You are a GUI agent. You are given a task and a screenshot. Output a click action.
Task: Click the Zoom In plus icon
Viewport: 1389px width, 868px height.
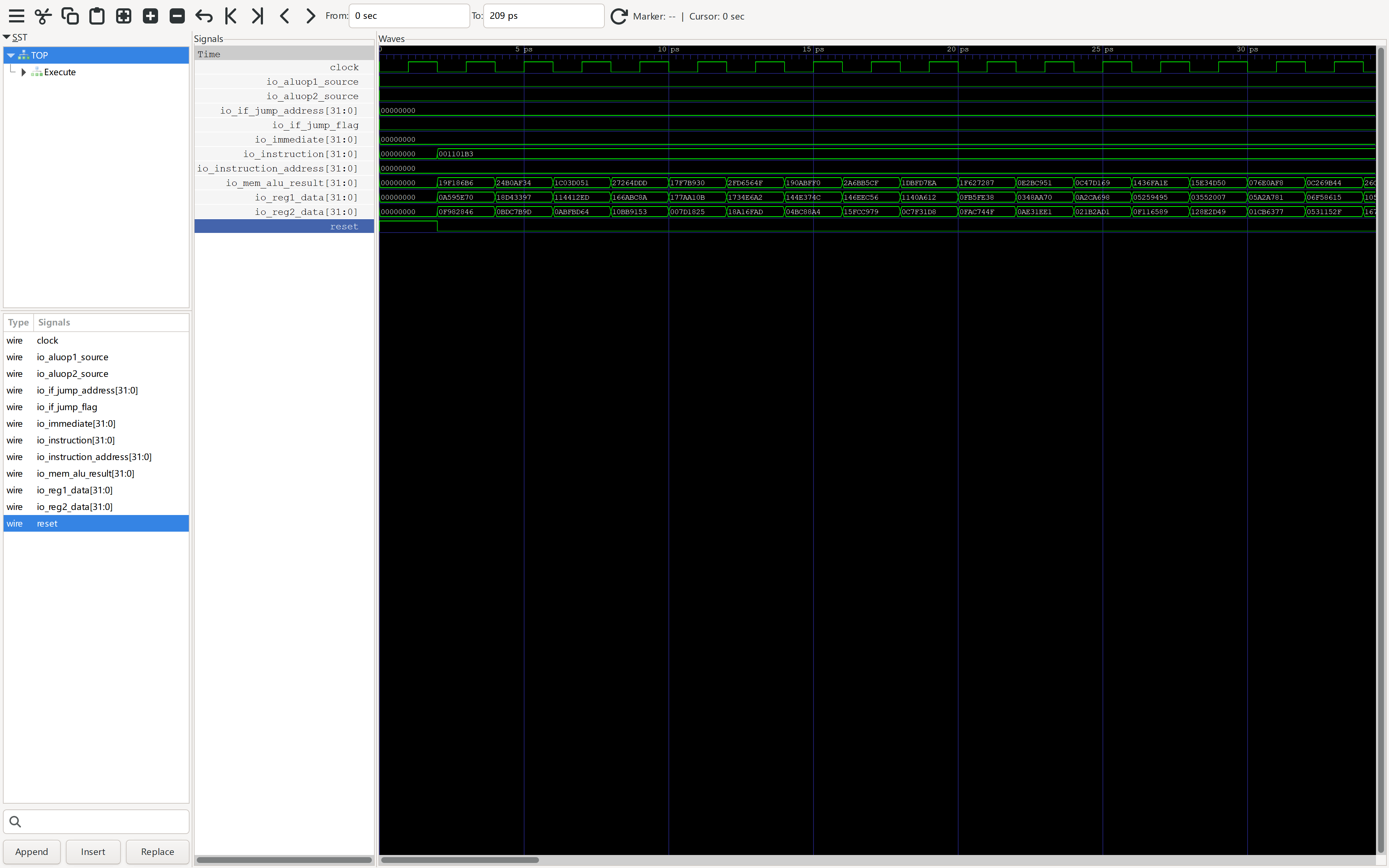click(150, 16)
